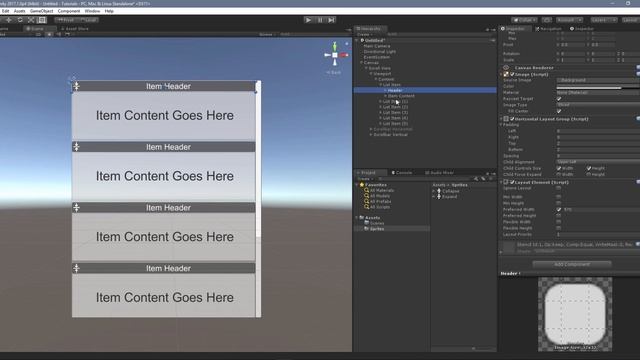Open the Help menu
The width and height of the screenshot is (640, 360).
pyautogui.click(x=109, y=11)
